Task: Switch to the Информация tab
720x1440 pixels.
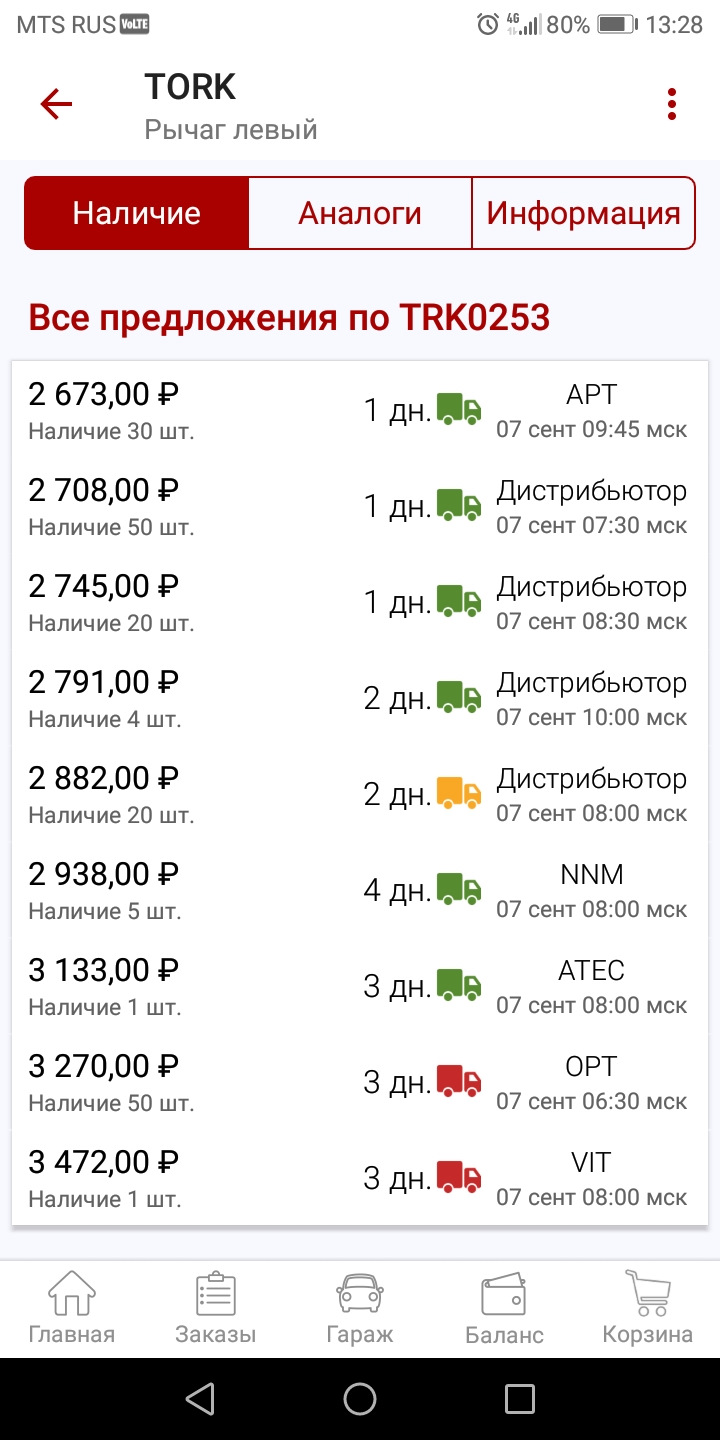Action: (584, 213)
